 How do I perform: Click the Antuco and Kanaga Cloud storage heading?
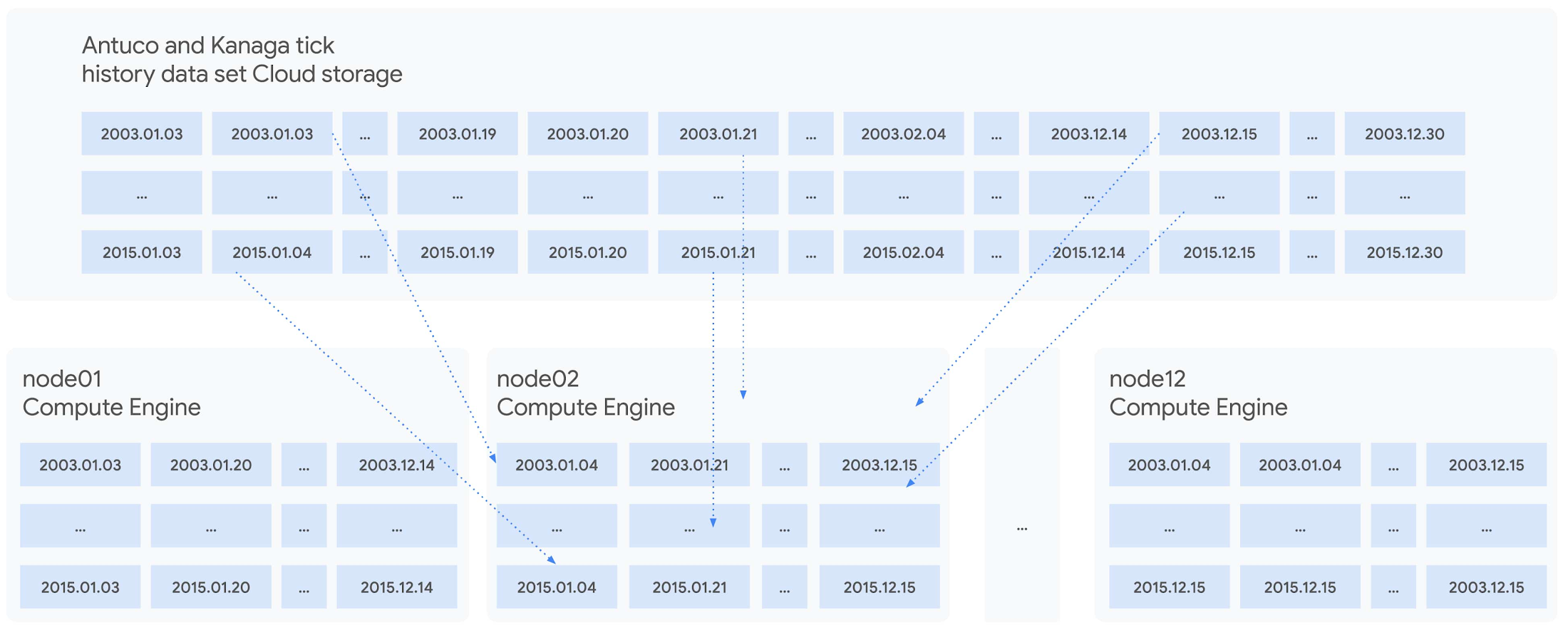pos(242,60)
